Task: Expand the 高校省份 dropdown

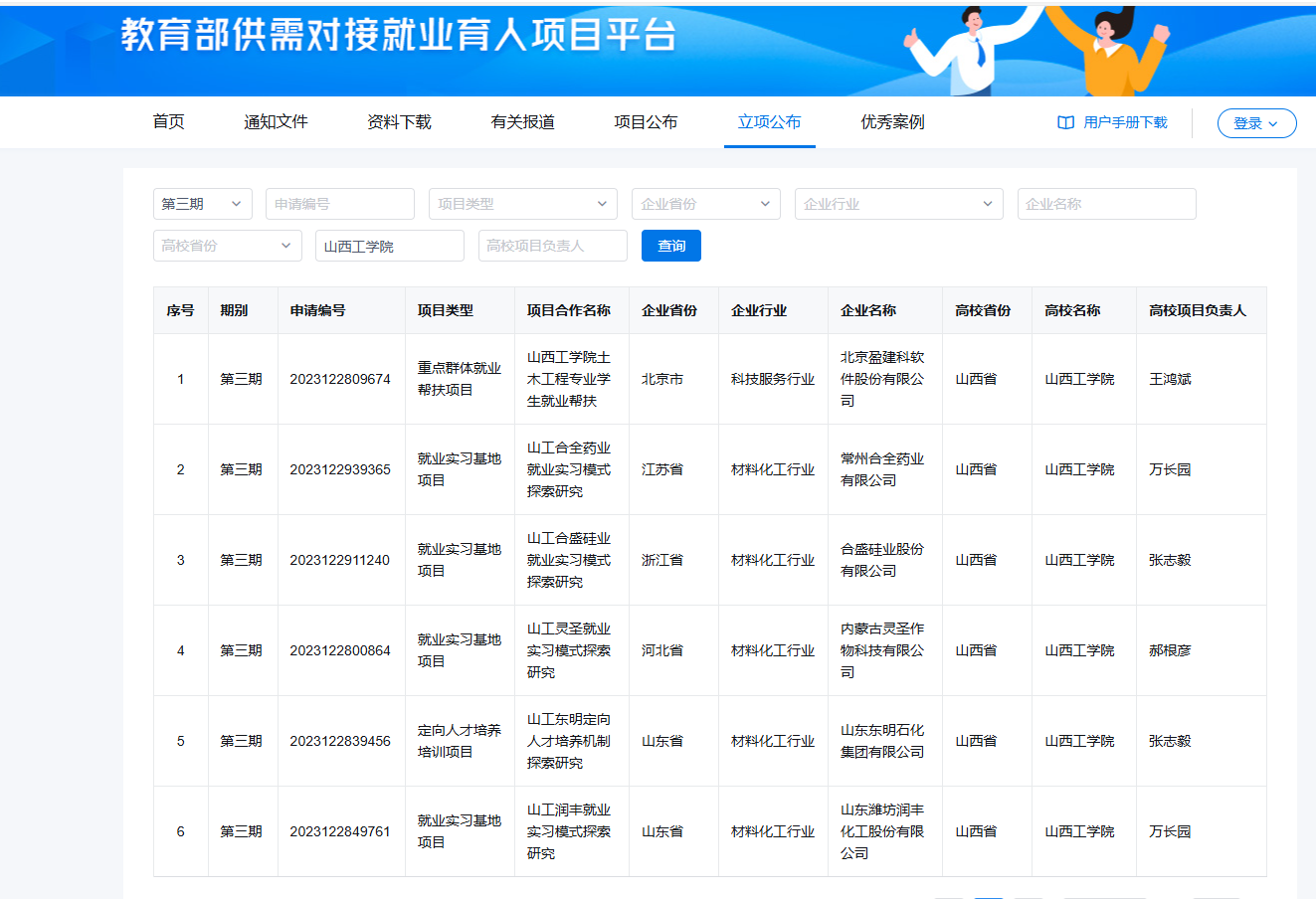Action: [x=227, y=246]
